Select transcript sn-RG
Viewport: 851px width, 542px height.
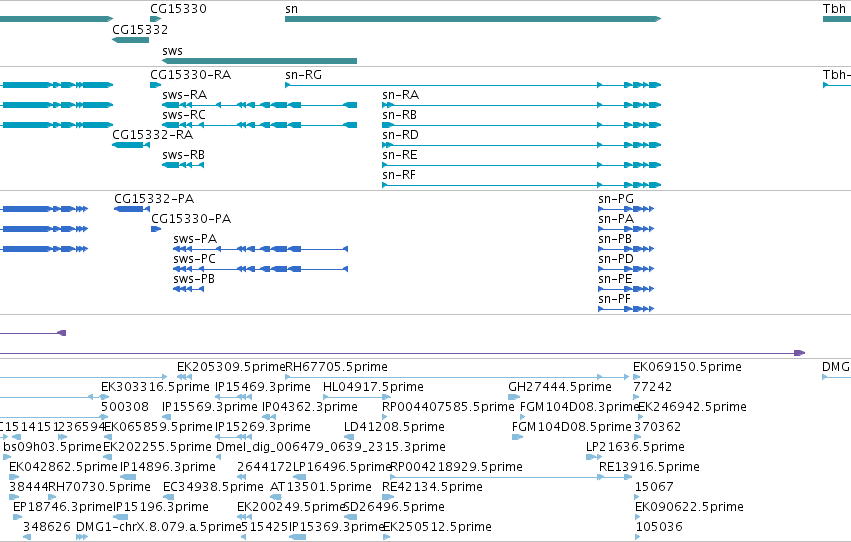(x=473, y=85)
